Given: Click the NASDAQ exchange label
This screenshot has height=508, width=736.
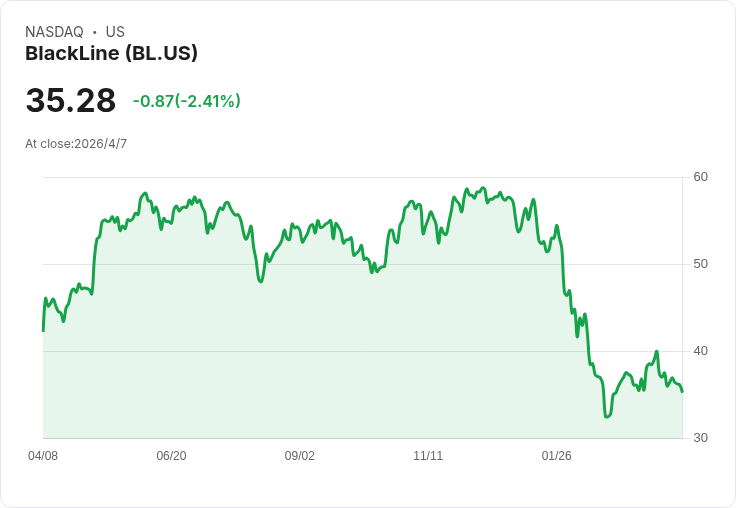Looking at the screenshot, I should tap(54, 32).
